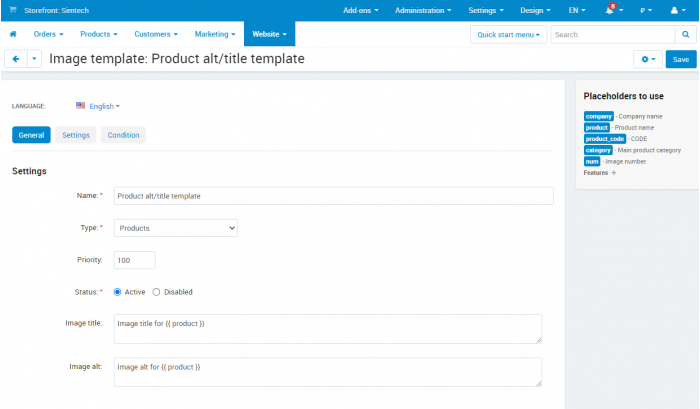Open the English language dropdown

[104, 106]
